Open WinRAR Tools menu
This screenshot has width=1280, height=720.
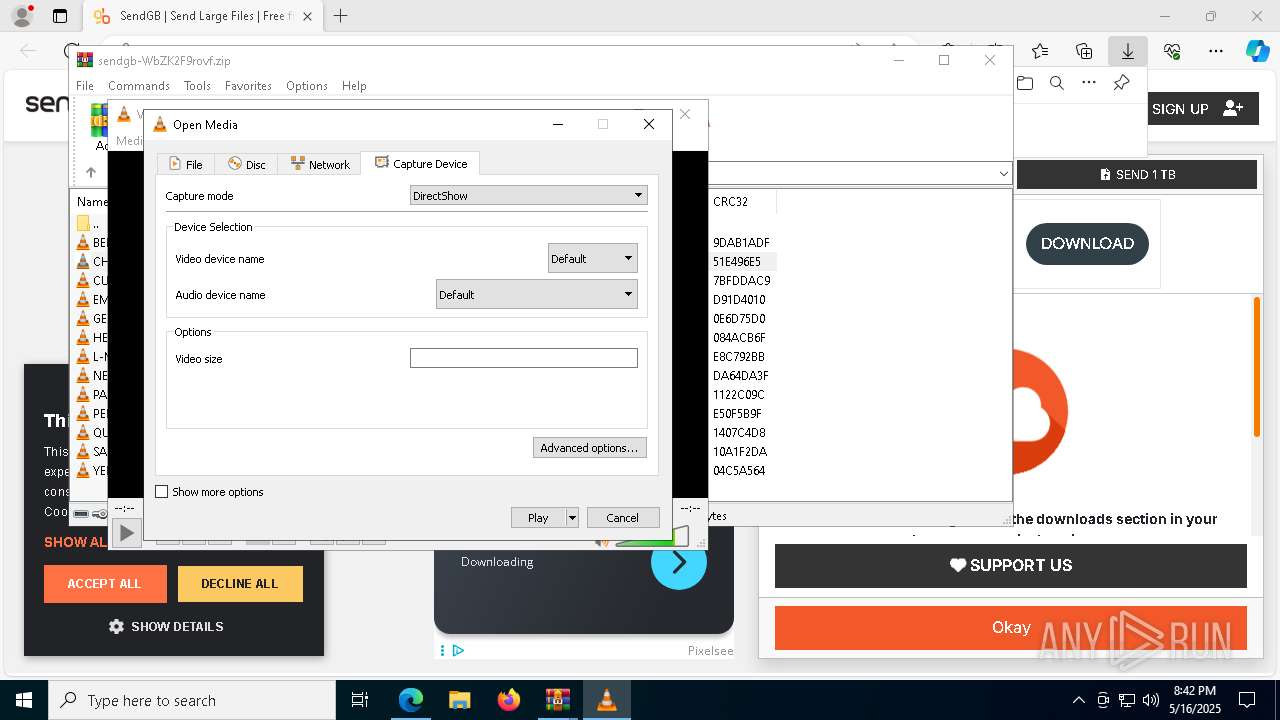(197, 86)
